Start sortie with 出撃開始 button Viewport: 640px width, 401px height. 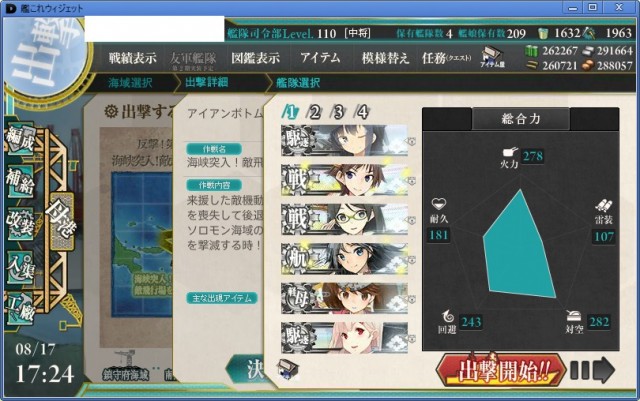click(x=501, y=370)
